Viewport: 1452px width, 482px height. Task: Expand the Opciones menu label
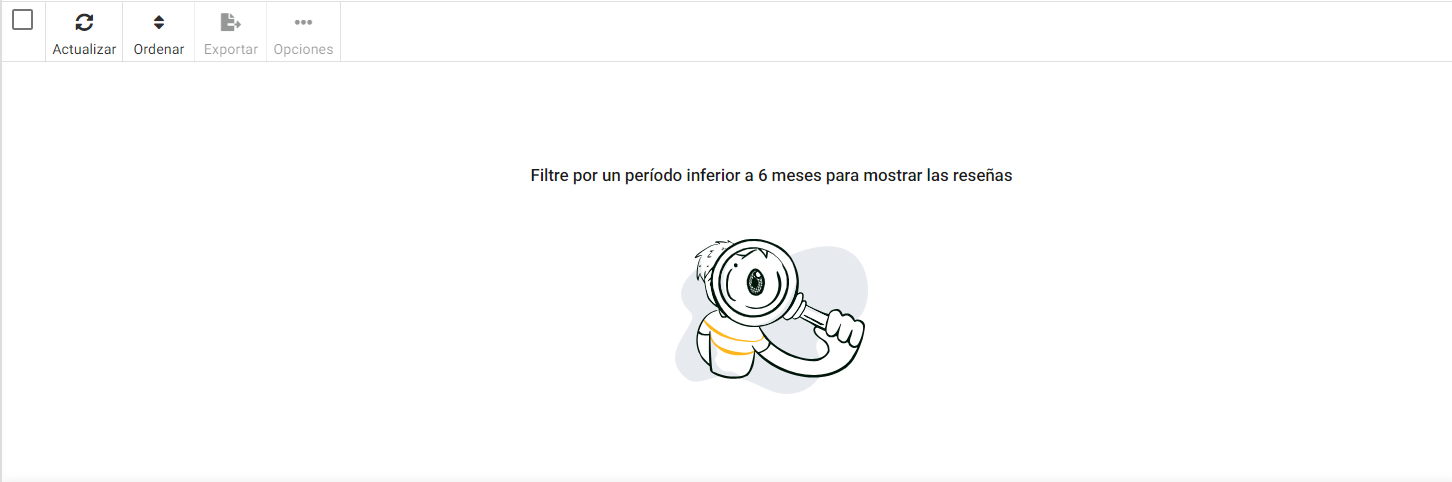pos(303,49)
